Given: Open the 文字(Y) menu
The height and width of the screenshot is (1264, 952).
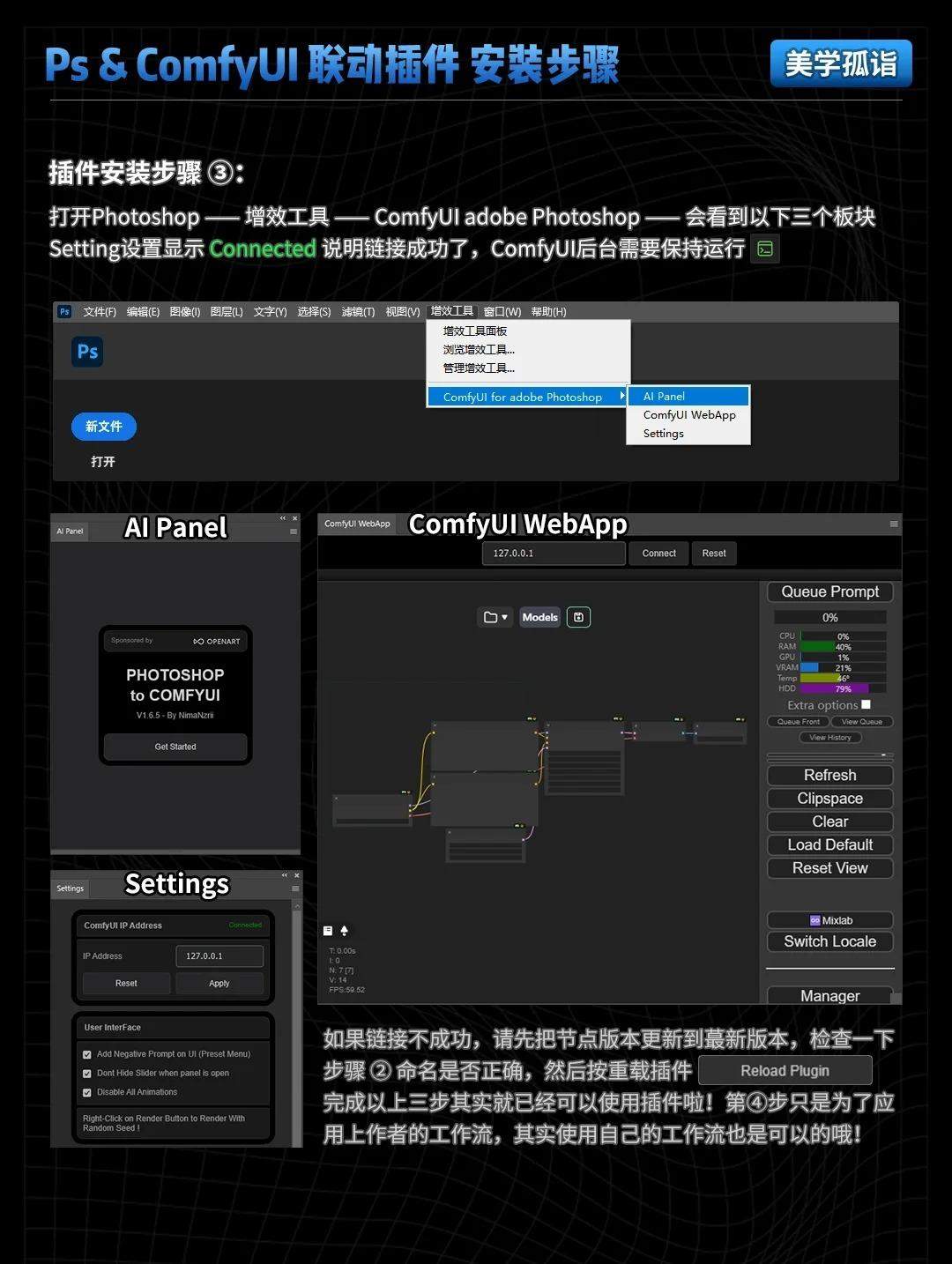Looking at the screenshot, I should (x=270, y=312).
